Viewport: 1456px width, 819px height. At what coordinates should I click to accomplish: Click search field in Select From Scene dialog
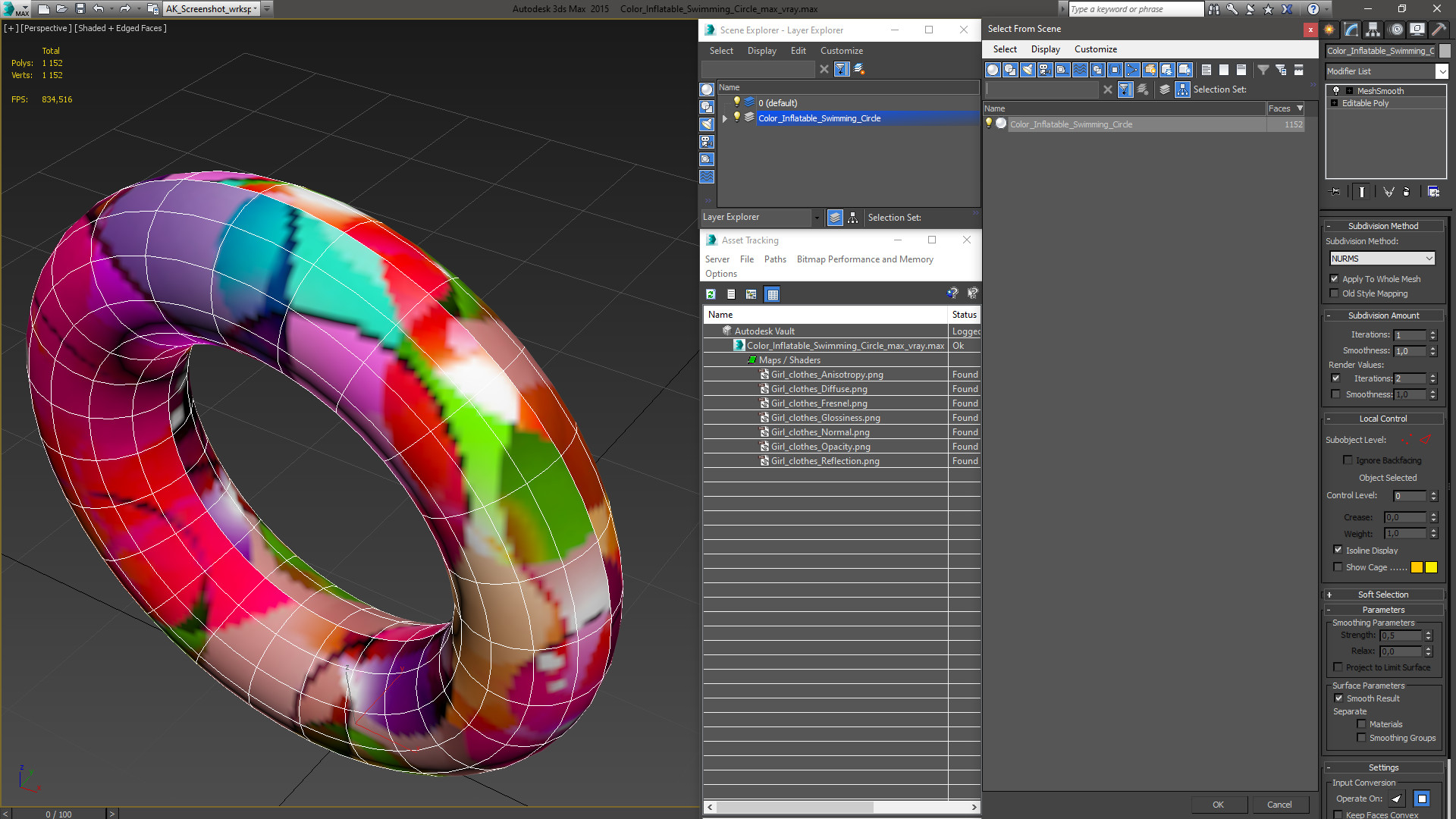click(x=1042, y=89)
